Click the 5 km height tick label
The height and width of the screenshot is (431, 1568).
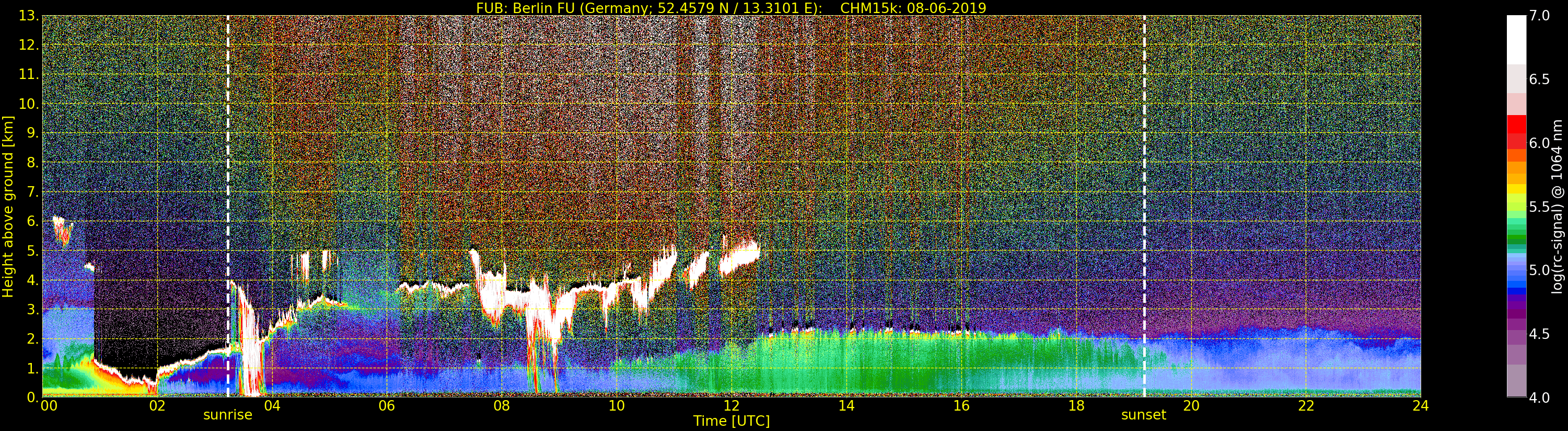[x=32, y=251]
